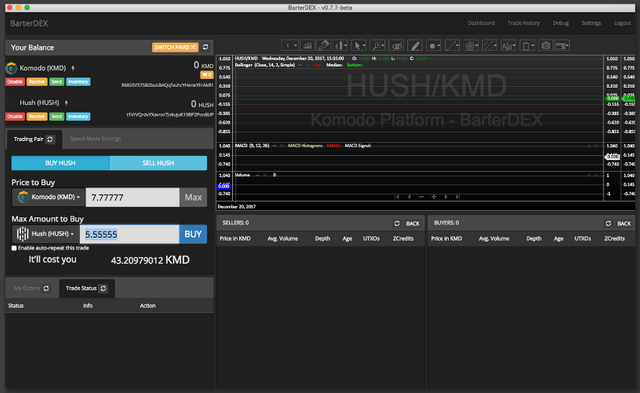640x393 pixels.
Task: Click Logout in top navigation
Action: (x=622, y=23)
